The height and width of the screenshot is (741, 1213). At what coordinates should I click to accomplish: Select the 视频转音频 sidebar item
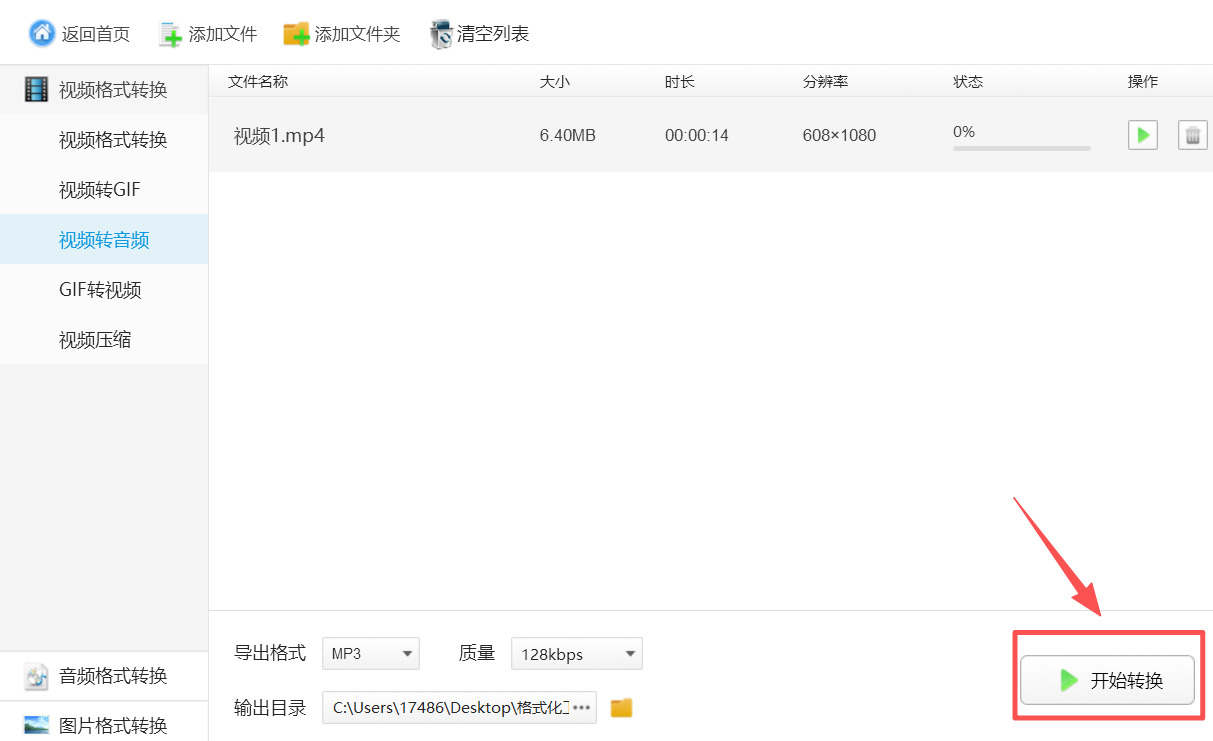[104, 240]
